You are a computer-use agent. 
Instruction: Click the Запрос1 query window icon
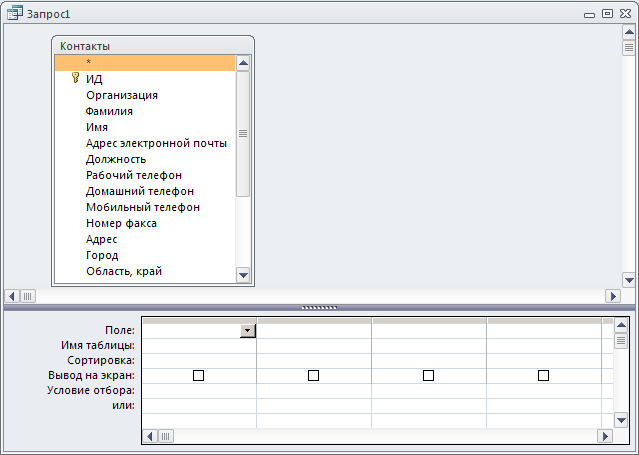[x=15, y=13]
